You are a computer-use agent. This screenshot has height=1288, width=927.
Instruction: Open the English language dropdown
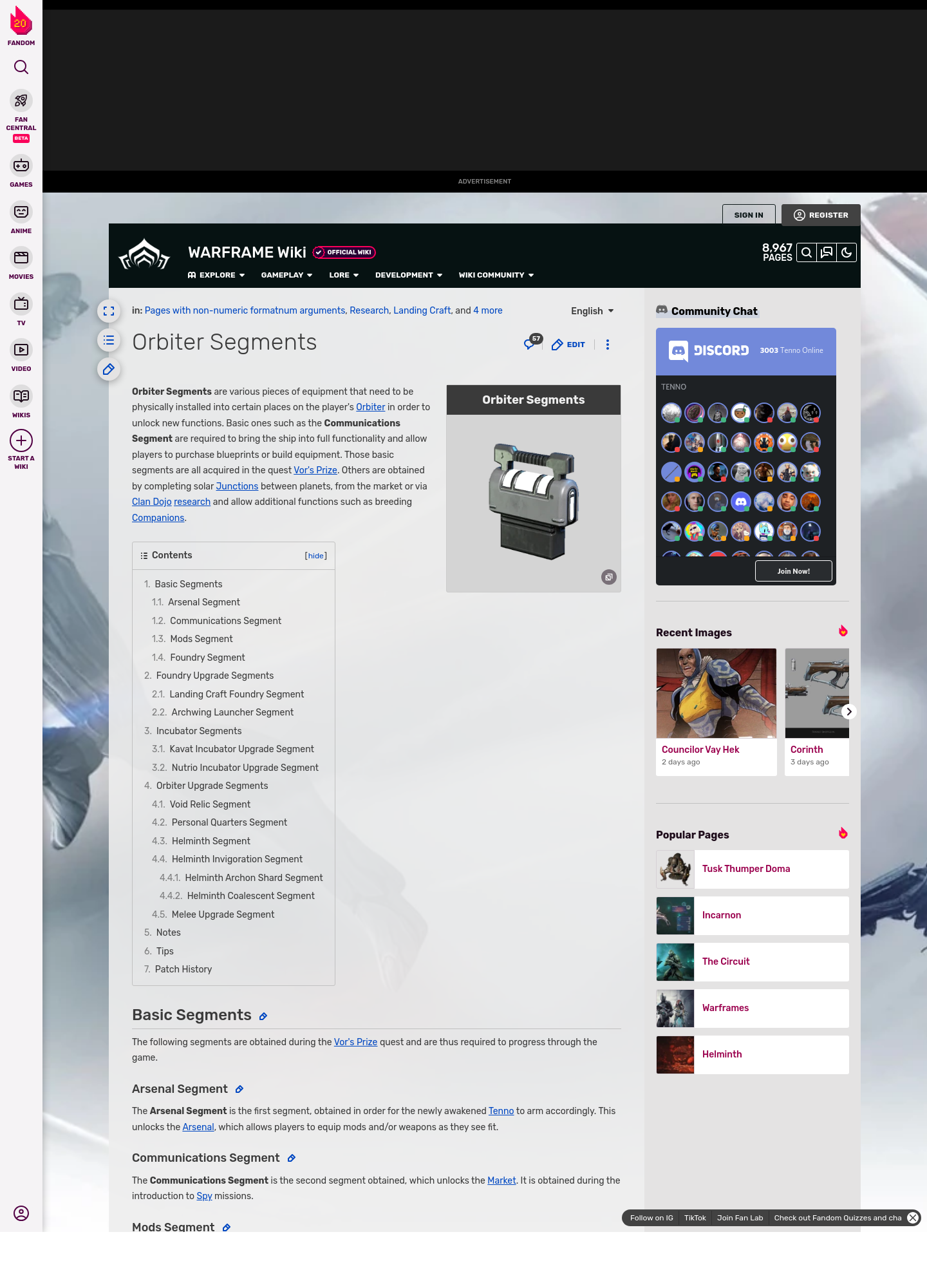592,311
